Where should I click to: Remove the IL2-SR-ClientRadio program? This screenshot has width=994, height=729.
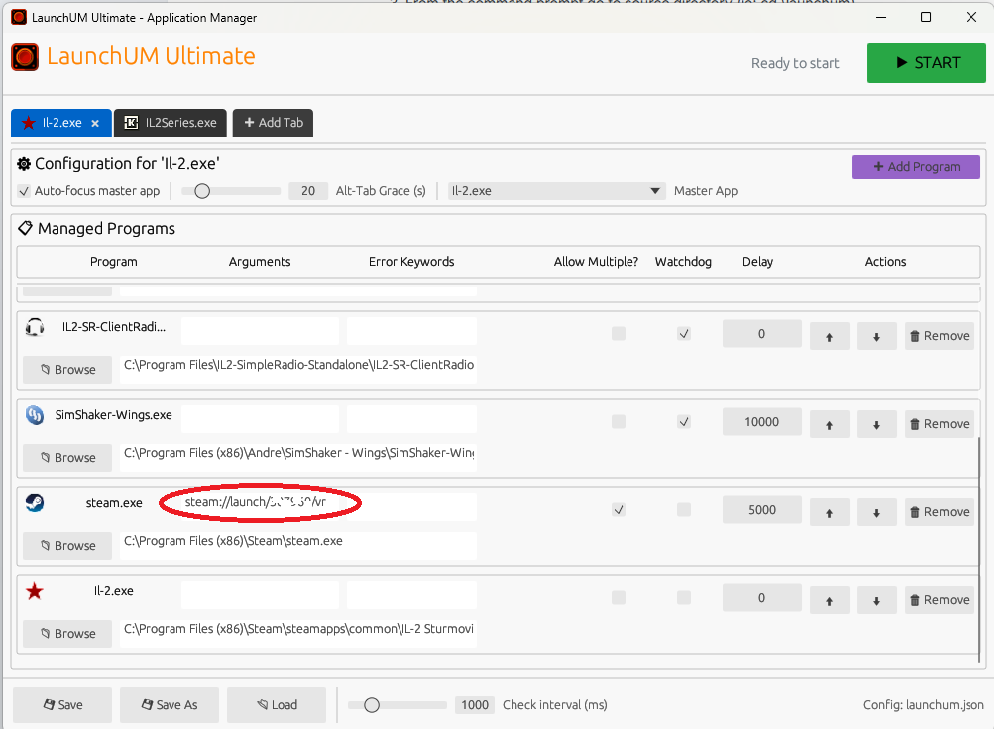(x=939, y=336)
